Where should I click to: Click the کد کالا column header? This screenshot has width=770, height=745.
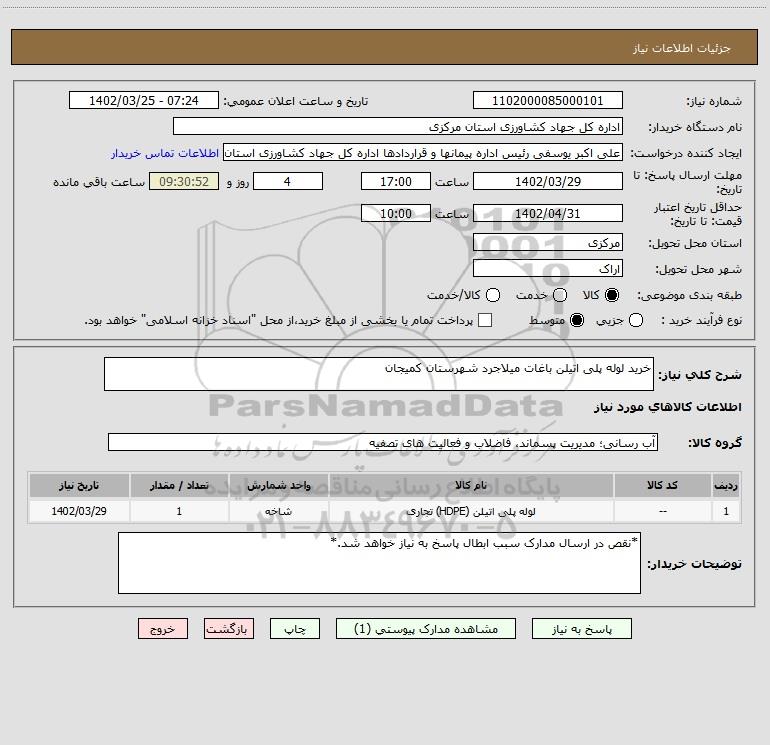click(x=662, y=485)
